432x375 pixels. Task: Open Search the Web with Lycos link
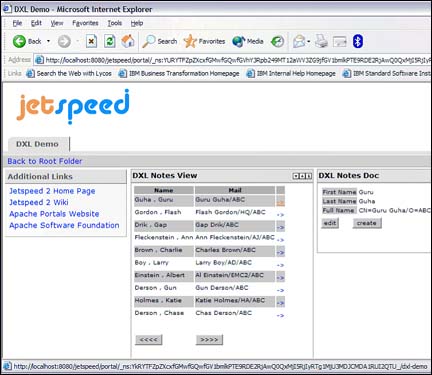[x=69, y=73]
